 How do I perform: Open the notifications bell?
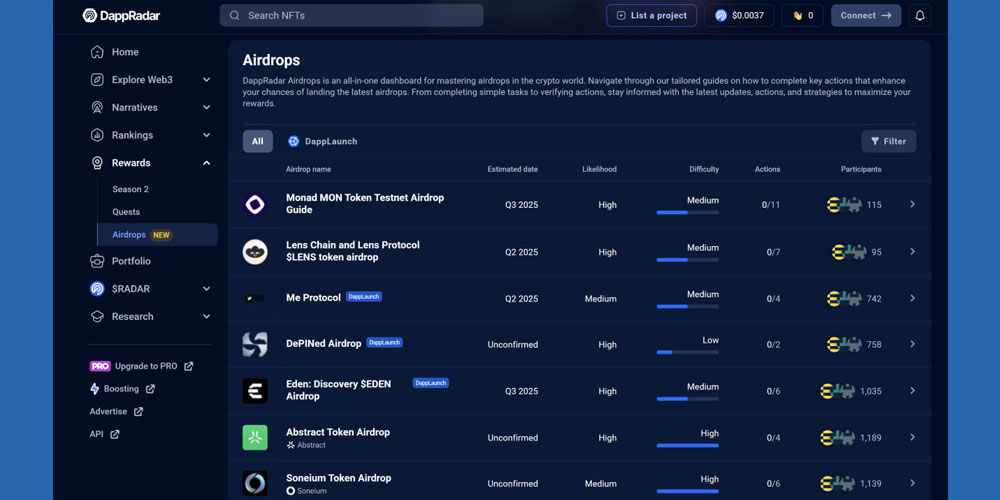click(920, 15)
